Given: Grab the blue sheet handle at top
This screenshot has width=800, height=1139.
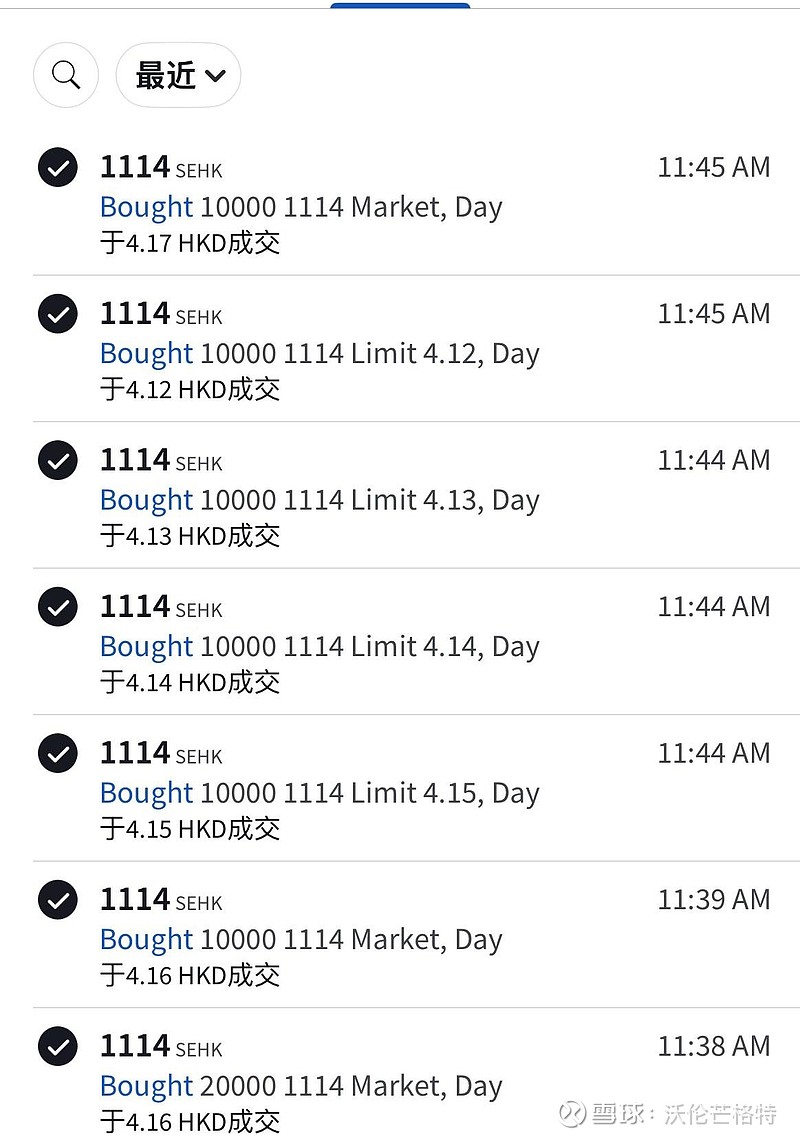Looking at the screenshot, I should tap(400, 5).
